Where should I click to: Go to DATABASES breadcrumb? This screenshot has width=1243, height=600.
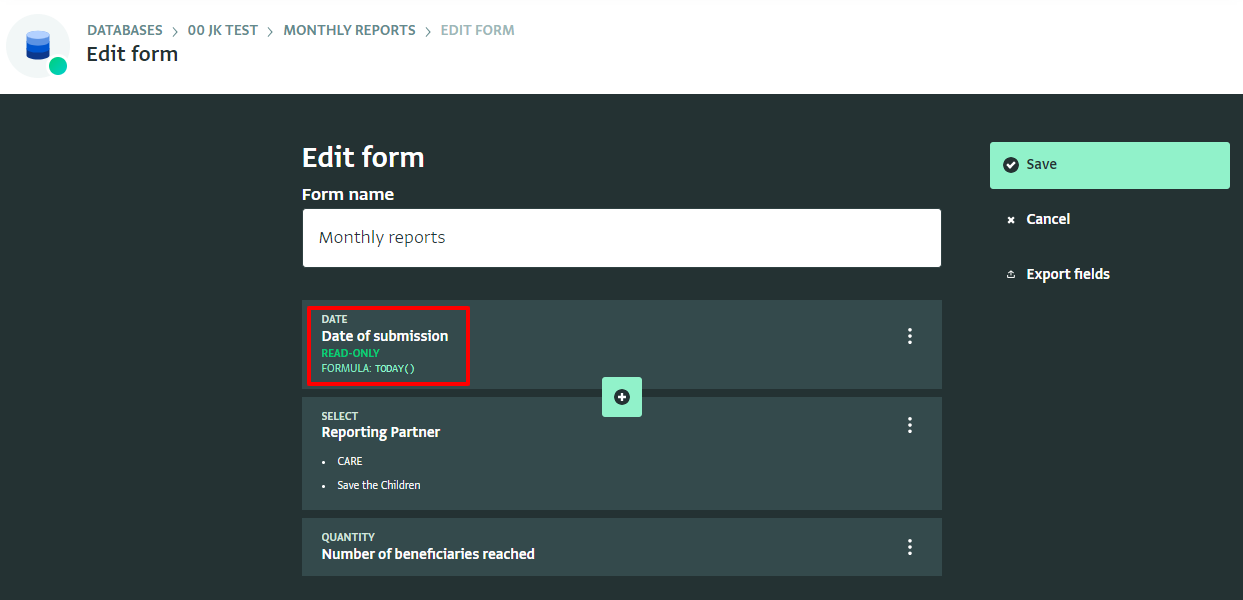click(x=125, y=30)
